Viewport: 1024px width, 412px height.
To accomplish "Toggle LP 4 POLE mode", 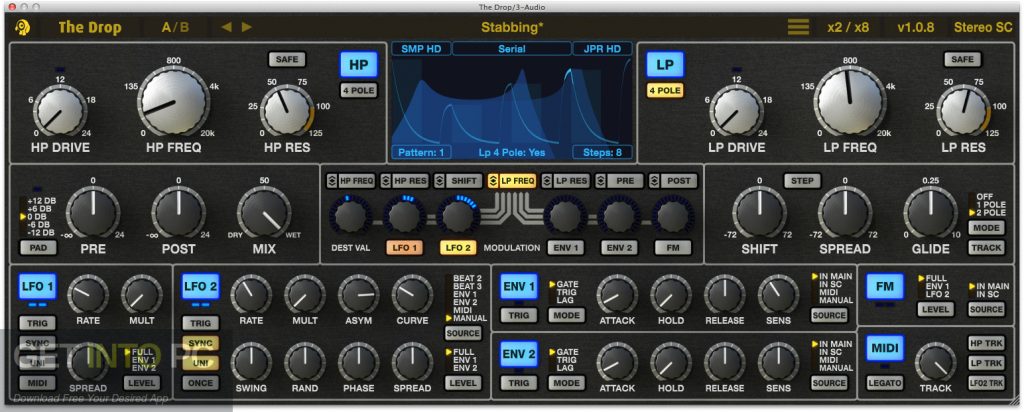I will tap(665, 90).
